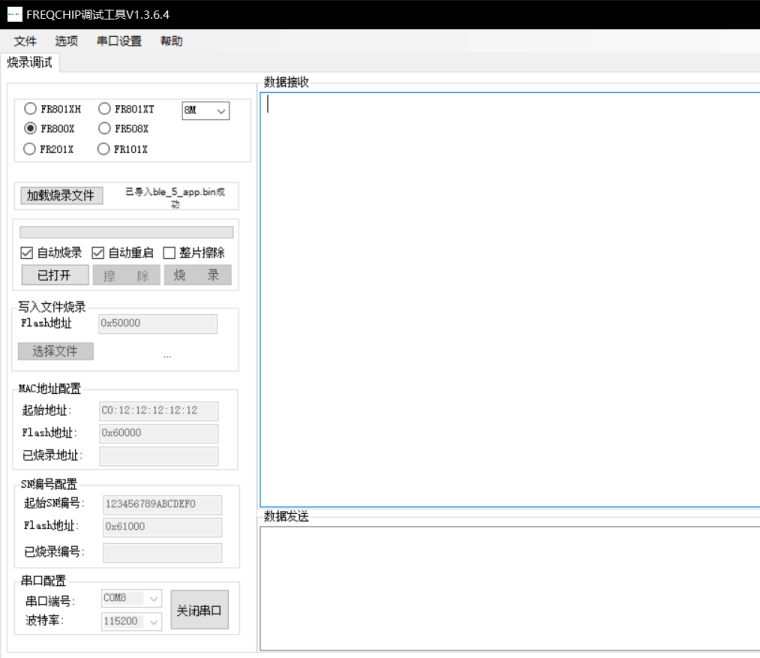Click the 已打开 button

tap(55, 275)
